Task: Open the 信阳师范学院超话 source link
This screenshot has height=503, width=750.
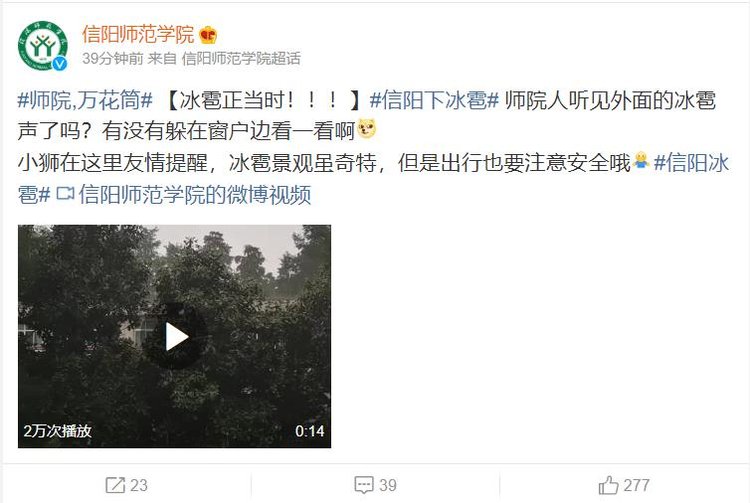Action: coord(242,59)
